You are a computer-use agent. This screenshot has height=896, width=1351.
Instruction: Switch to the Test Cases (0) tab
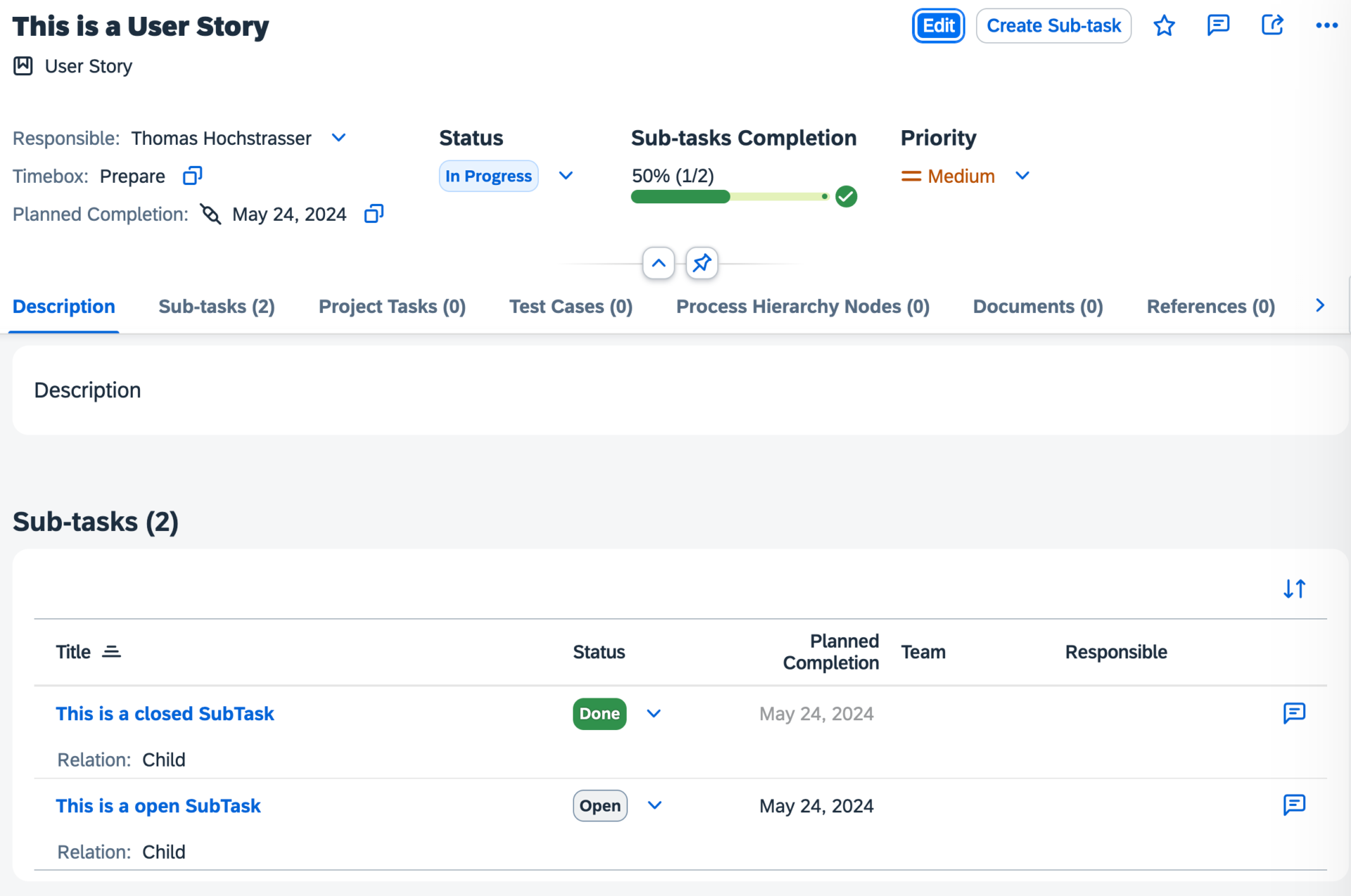pos(571,307)
